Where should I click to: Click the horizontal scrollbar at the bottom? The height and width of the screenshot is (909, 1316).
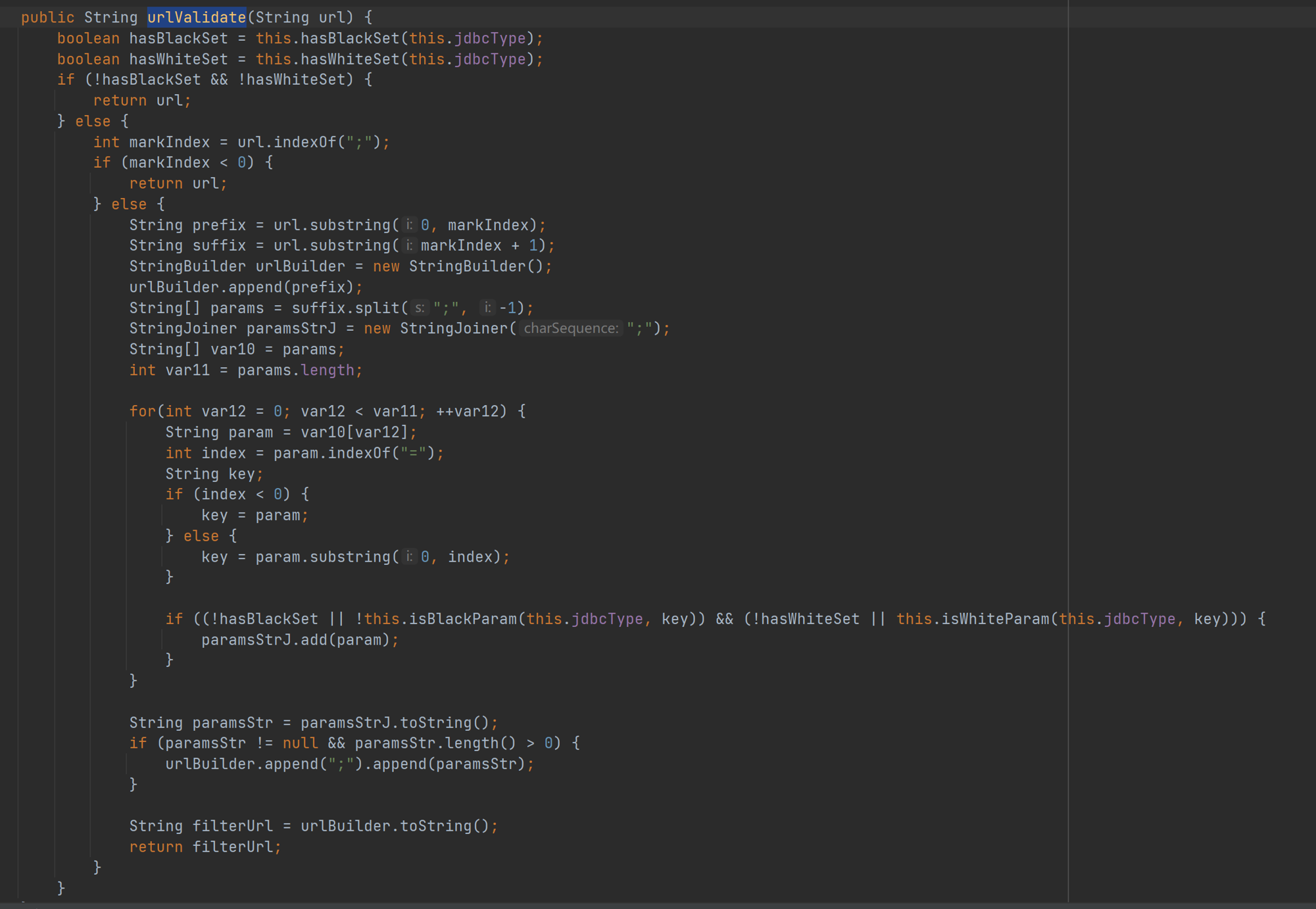(x=658, y=905)
